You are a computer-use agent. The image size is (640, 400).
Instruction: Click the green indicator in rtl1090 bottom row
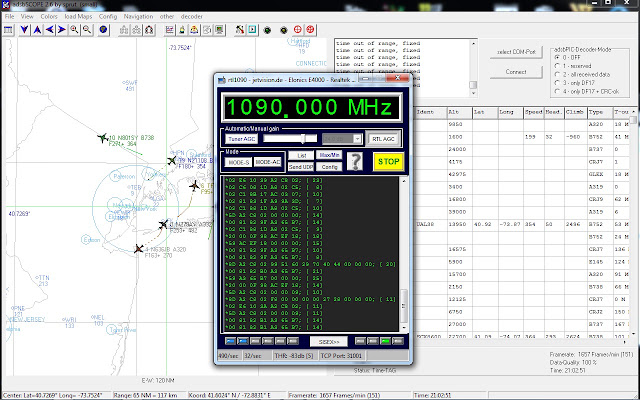(x=385, y=341)
